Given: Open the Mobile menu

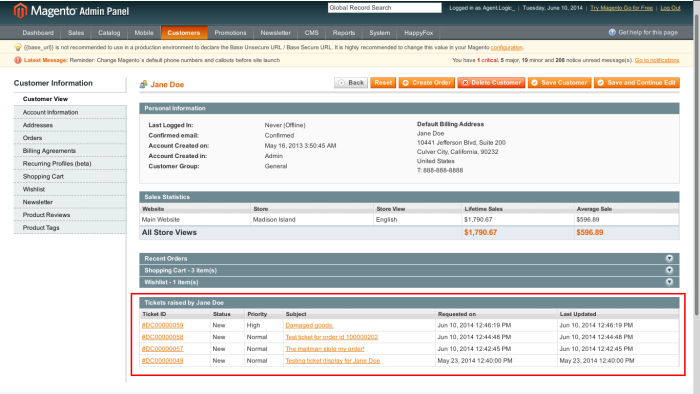Looking at the screenshot, I should (144, 33).
